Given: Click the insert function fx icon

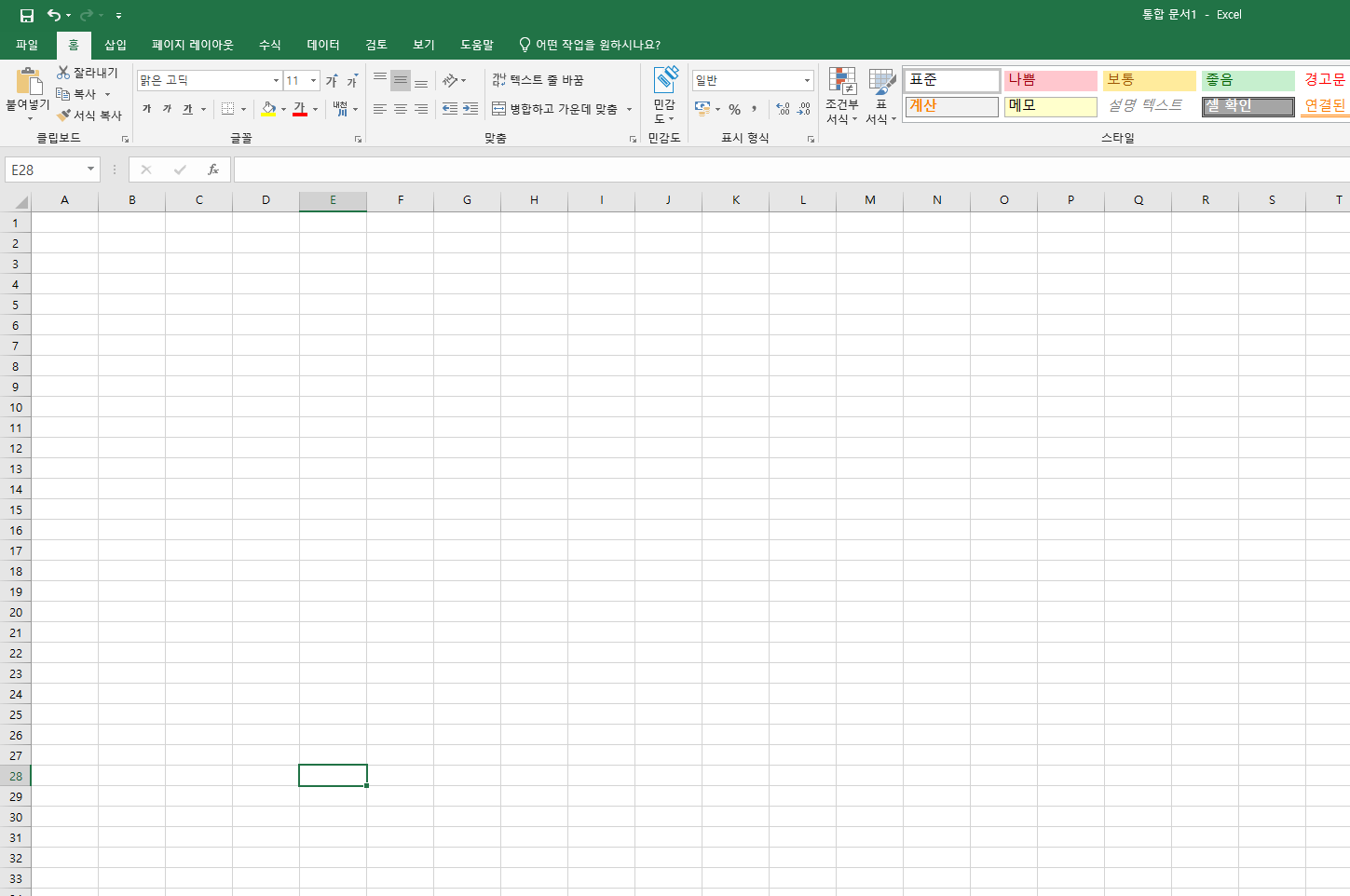Looking at the screenshot, I should 213,170.
